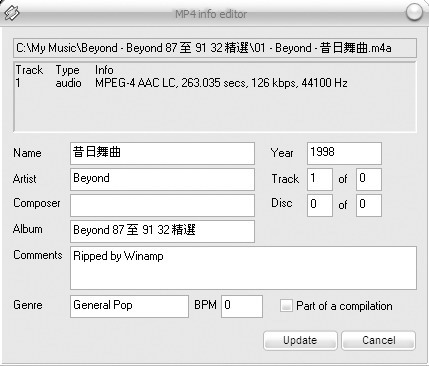Click the Disc total field after 'of'
The image size is (429, 366).
(369, 205)
